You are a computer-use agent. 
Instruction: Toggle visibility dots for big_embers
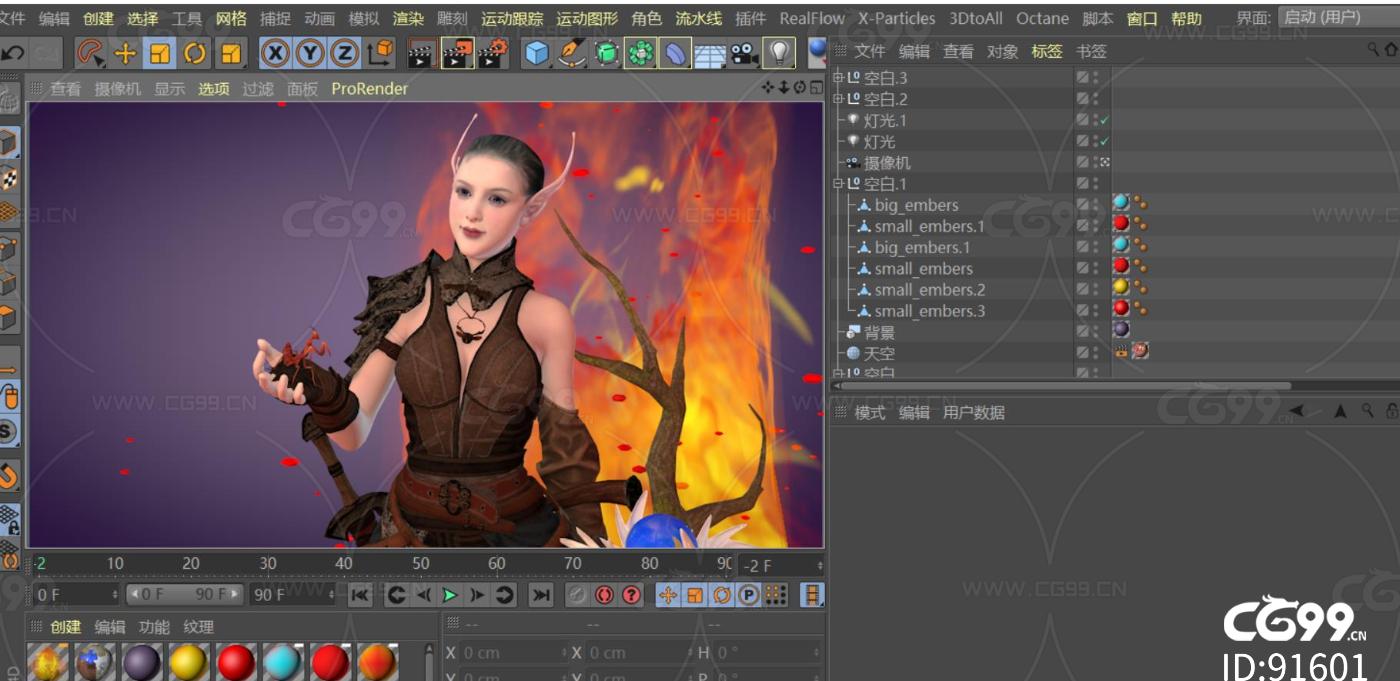pyautogui.click(x=1095, y=204)
